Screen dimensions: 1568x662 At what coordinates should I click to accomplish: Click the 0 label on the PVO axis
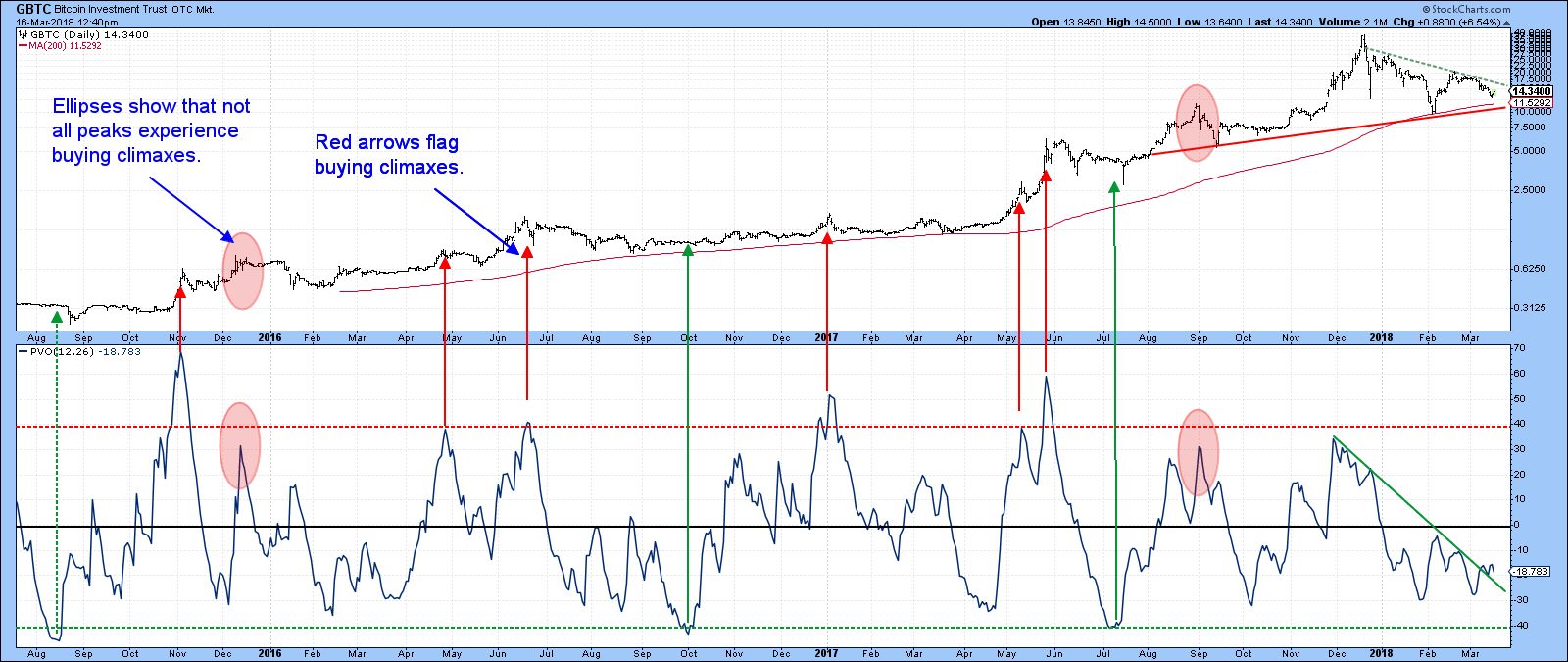[1518, 525]
